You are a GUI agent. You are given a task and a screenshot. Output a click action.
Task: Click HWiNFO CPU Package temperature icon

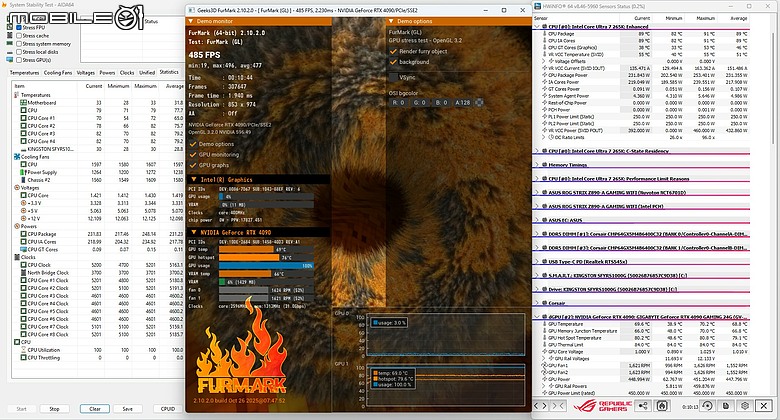pyautogui.click(x=544, y=34)
